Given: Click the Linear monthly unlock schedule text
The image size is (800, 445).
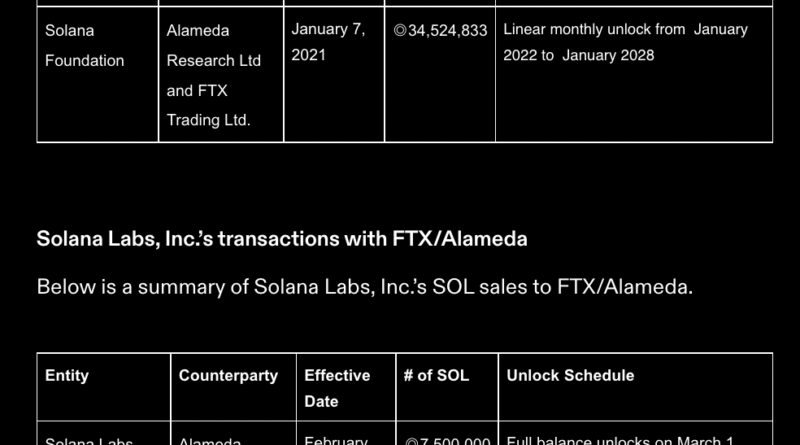Looking at the screenshot, I should click(x=625, y=42).
